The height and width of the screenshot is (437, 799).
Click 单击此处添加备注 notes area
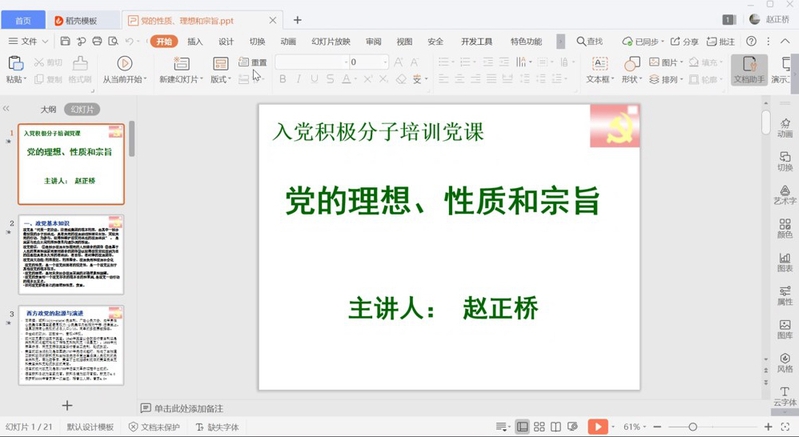[x=188, y=408]
